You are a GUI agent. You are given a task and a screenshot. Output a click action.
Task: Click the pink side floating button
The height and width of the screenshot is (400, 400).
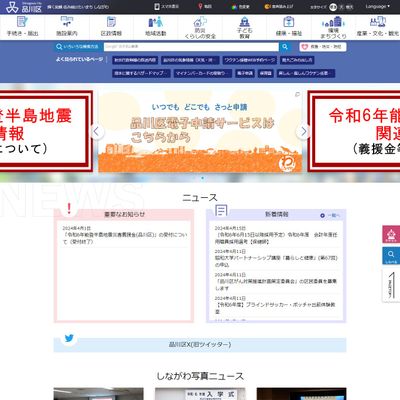pyautogui.click(x=391, y=234)
